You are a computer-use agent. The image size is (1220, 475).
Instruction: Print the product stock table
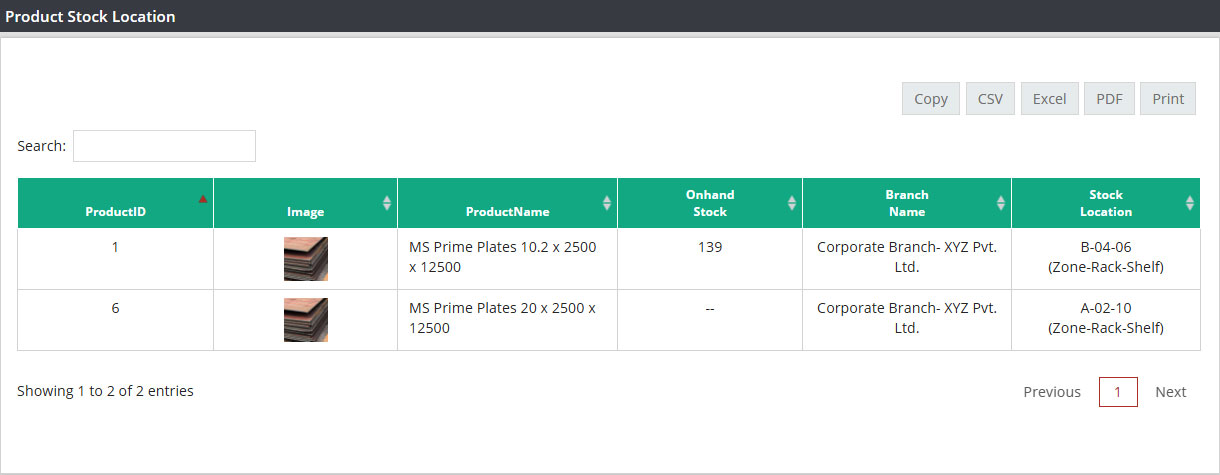point(1168,99)
